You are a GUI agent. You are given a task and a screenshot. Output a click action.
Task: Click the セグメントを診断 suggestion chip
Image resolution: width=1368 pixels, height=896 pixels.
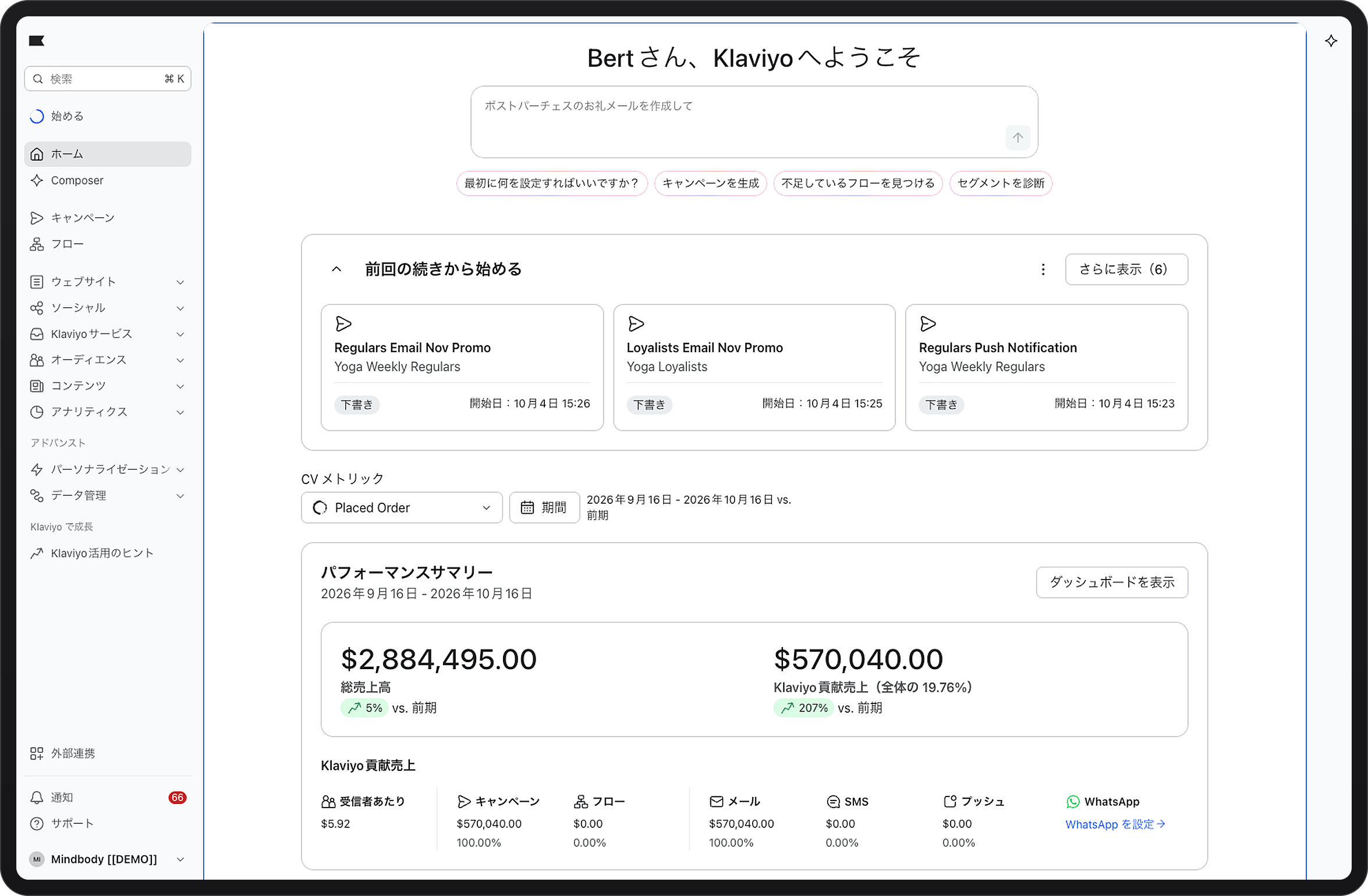click(x=1001, y=183)
